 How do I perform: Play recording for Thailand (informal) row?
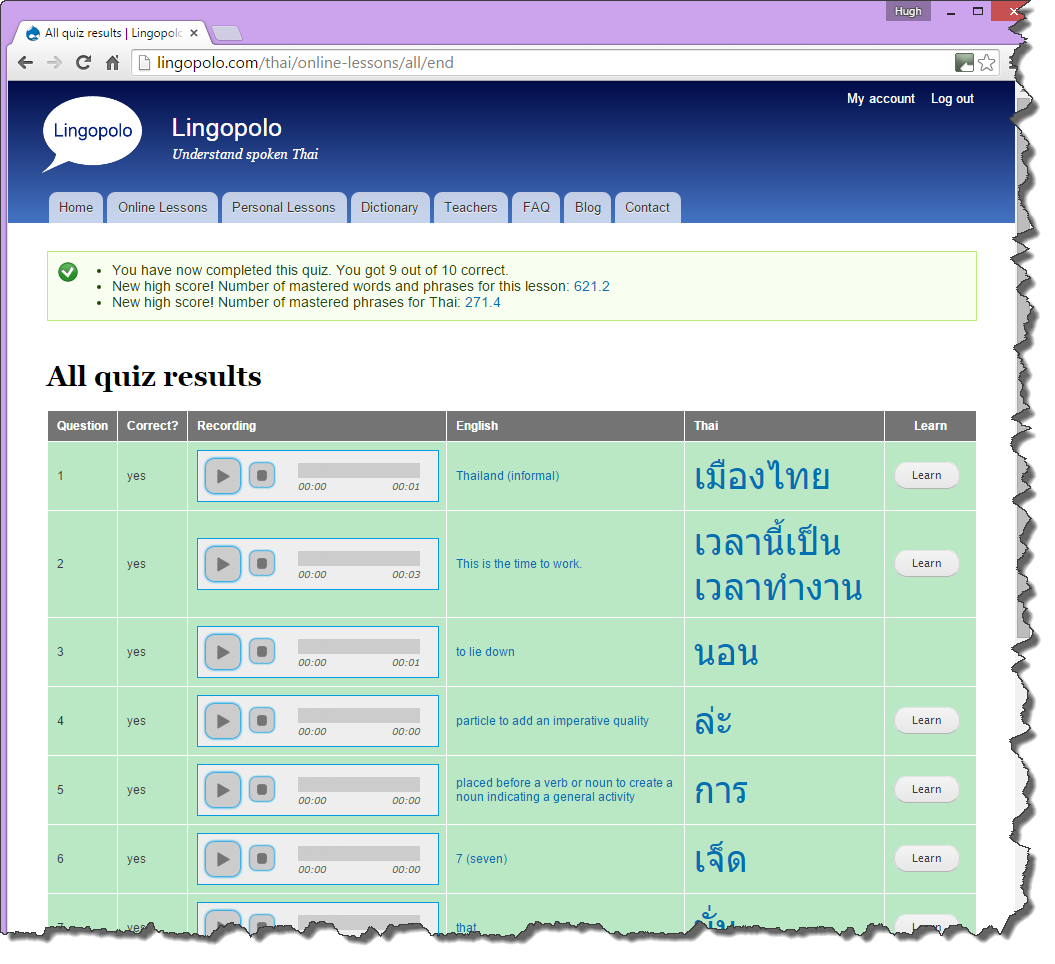coord(223,476)
